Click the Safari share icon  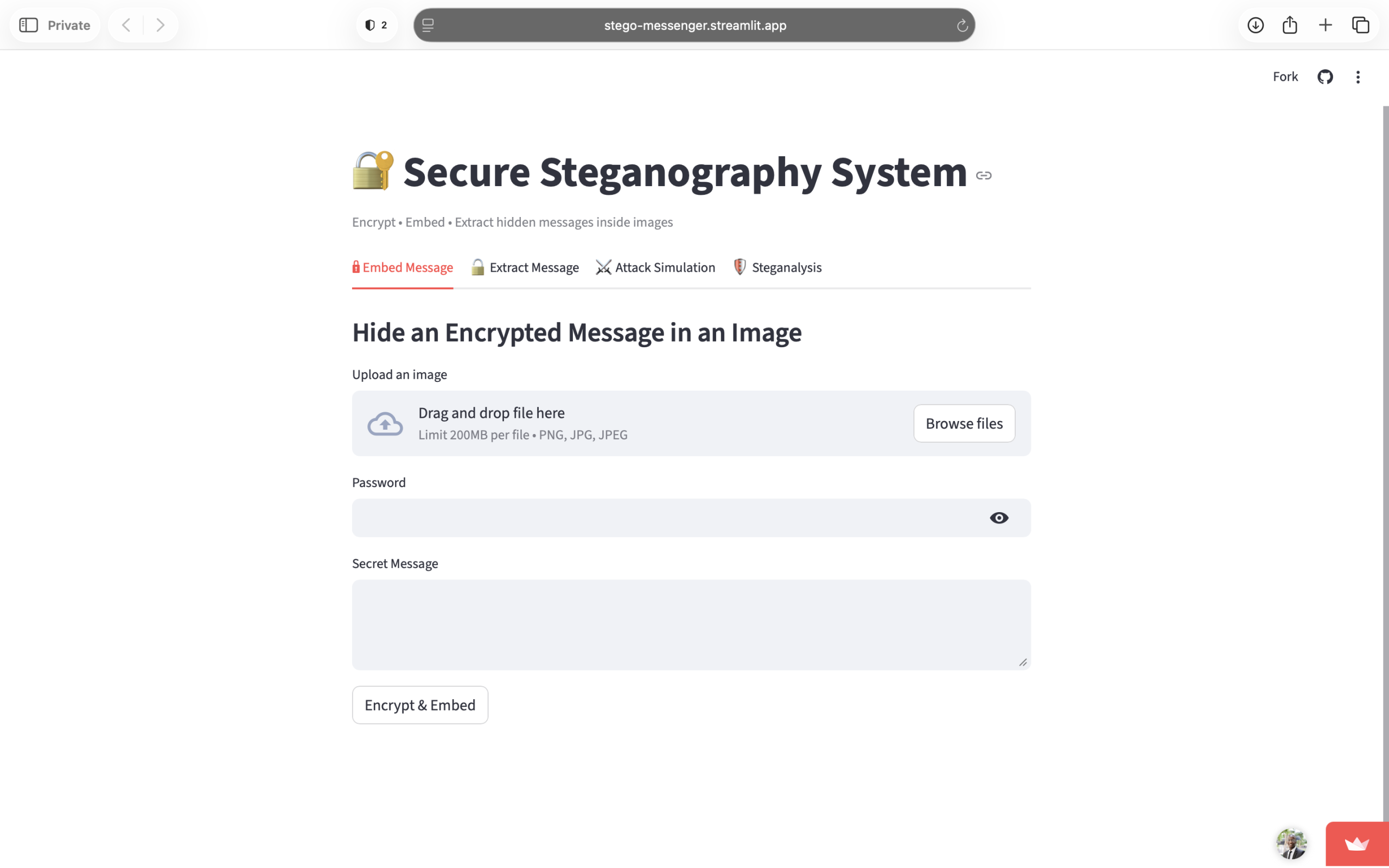point(1290,25)
